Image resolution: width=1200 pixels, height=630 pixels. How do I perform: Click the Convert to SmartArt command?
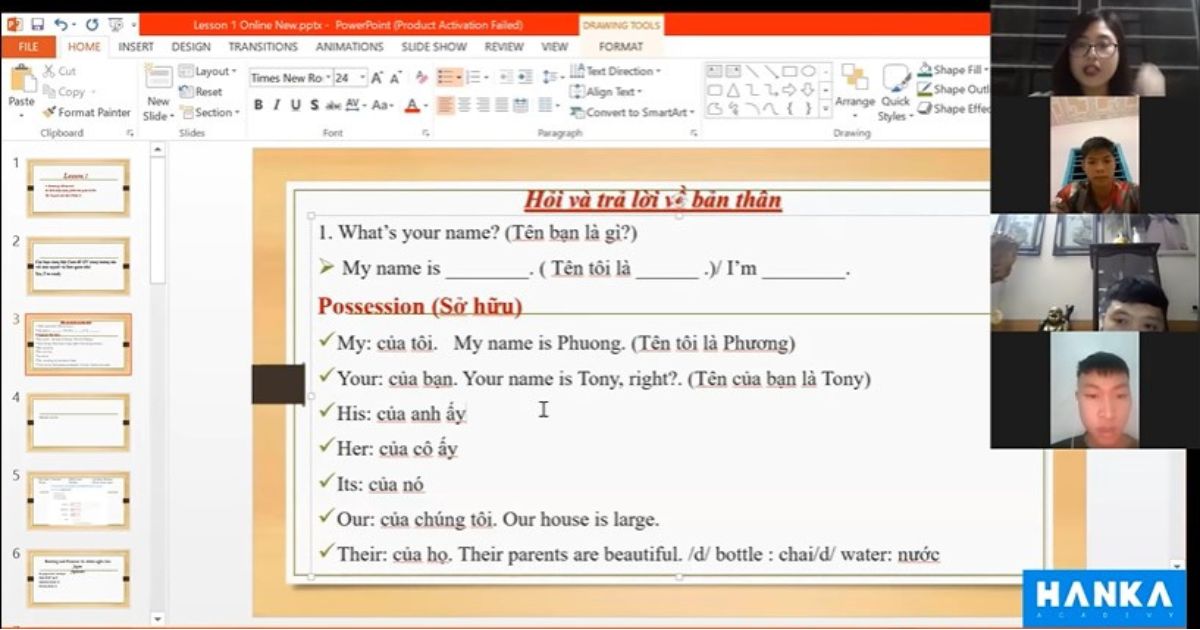coord(630,113)
